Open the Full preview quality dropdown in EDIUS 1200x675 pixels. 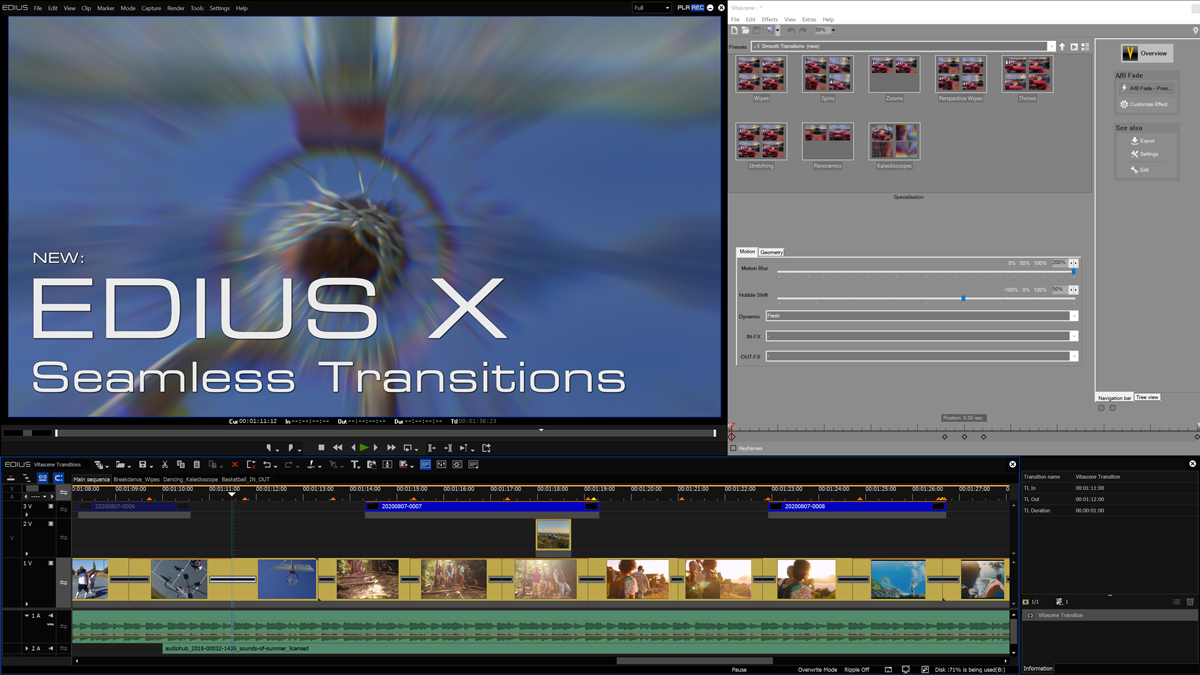point(651,8)
